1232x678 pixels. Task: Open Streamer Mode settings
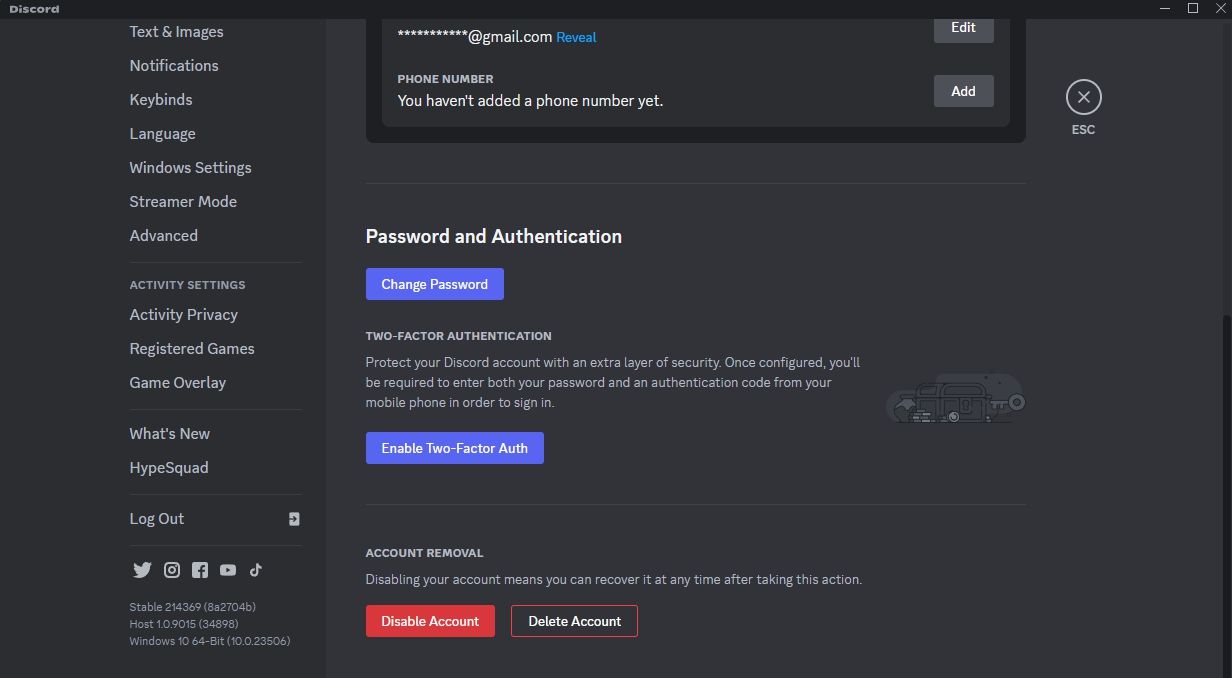click(x=183, y=201)
